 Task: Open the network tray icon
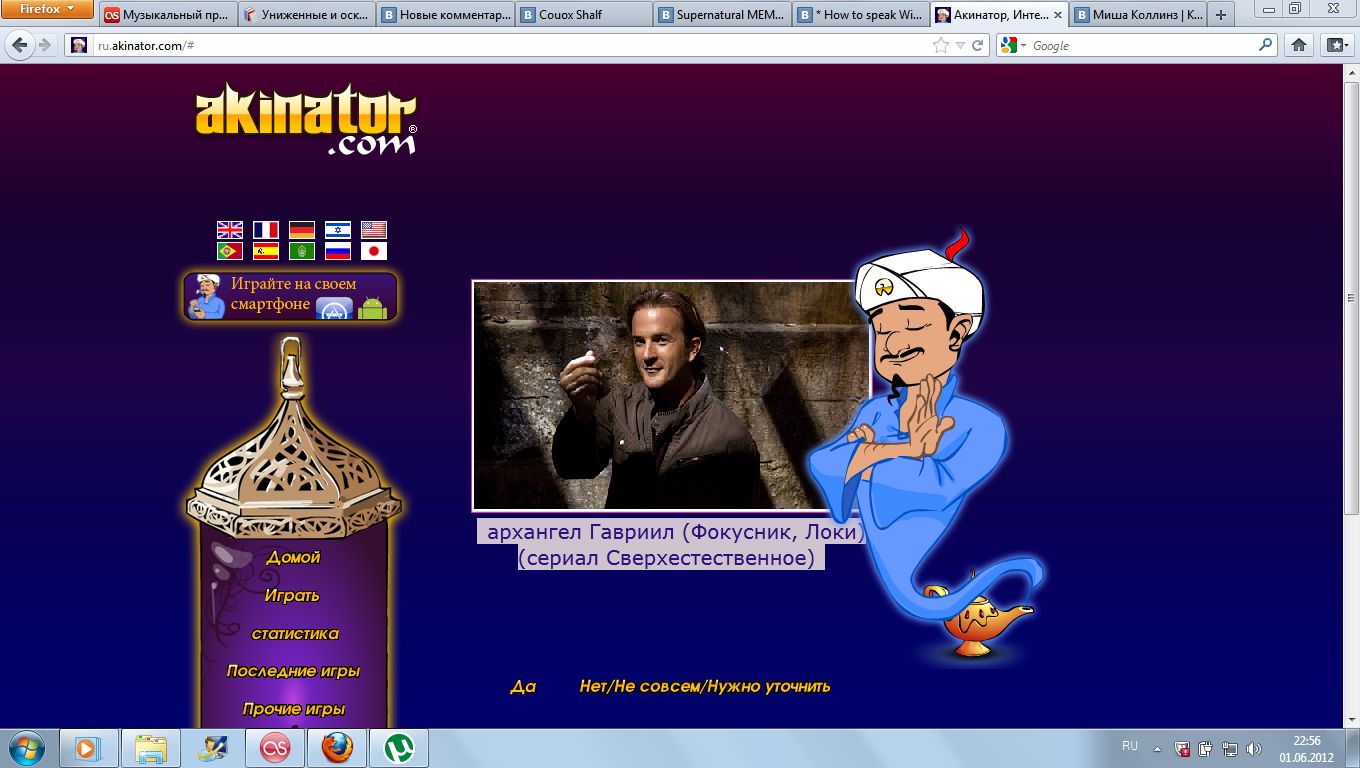1229,748
